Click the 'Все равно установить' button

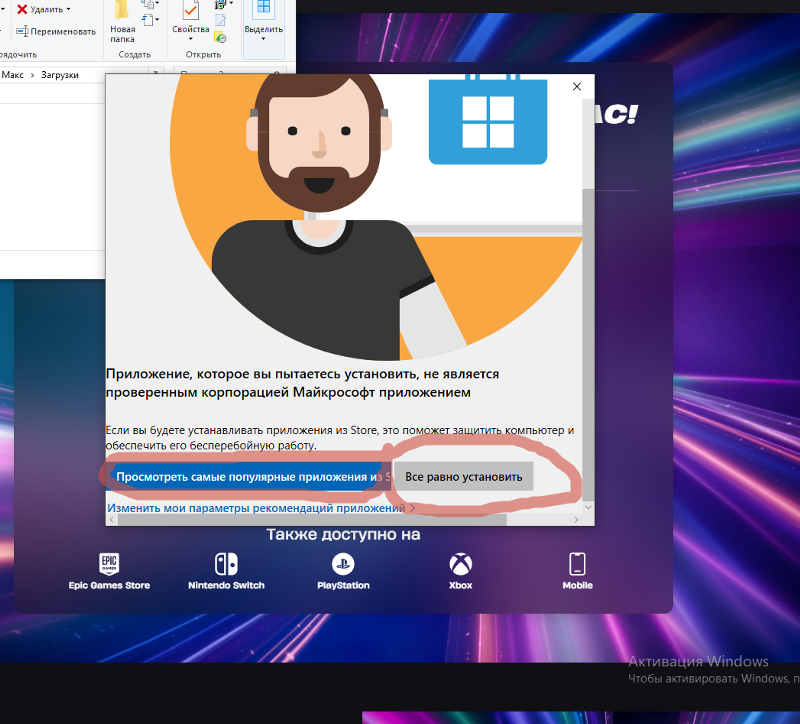(x=463, y=477)
